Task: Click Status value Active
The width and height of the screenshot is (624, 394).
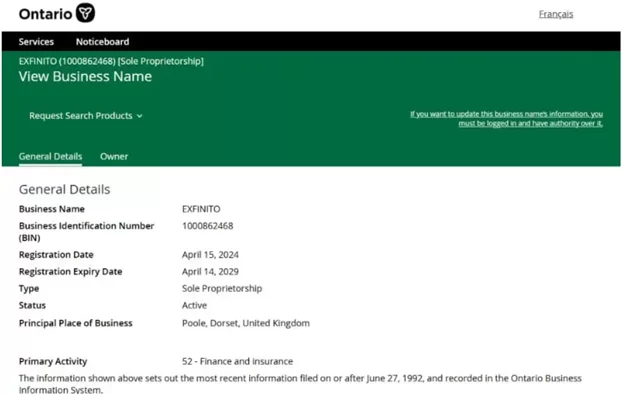Action: point(194,305)
